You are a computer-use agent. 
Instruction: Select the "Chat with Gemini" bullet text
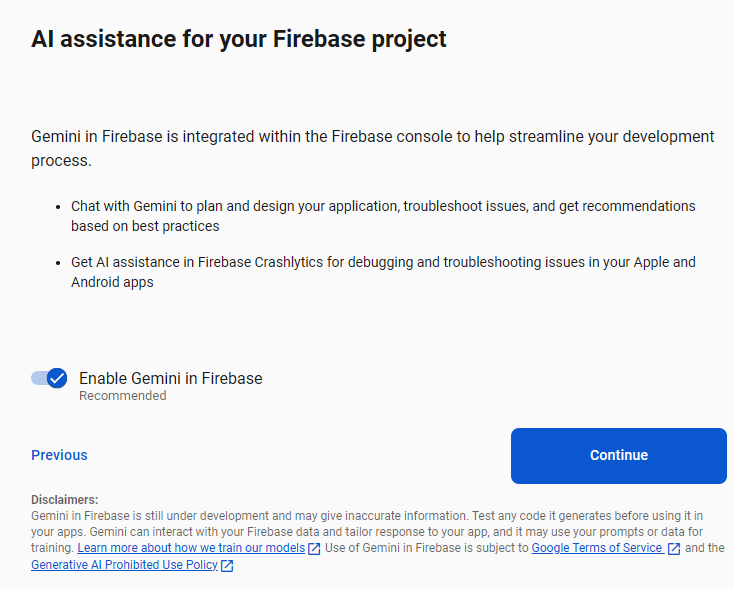383,216
